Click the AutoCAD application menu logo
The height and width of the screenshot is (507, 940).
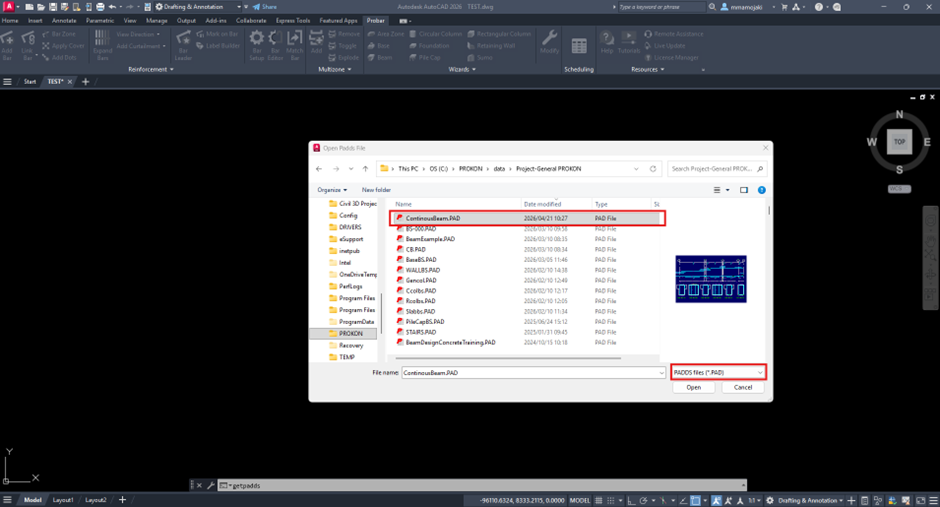tap(8, 7)
